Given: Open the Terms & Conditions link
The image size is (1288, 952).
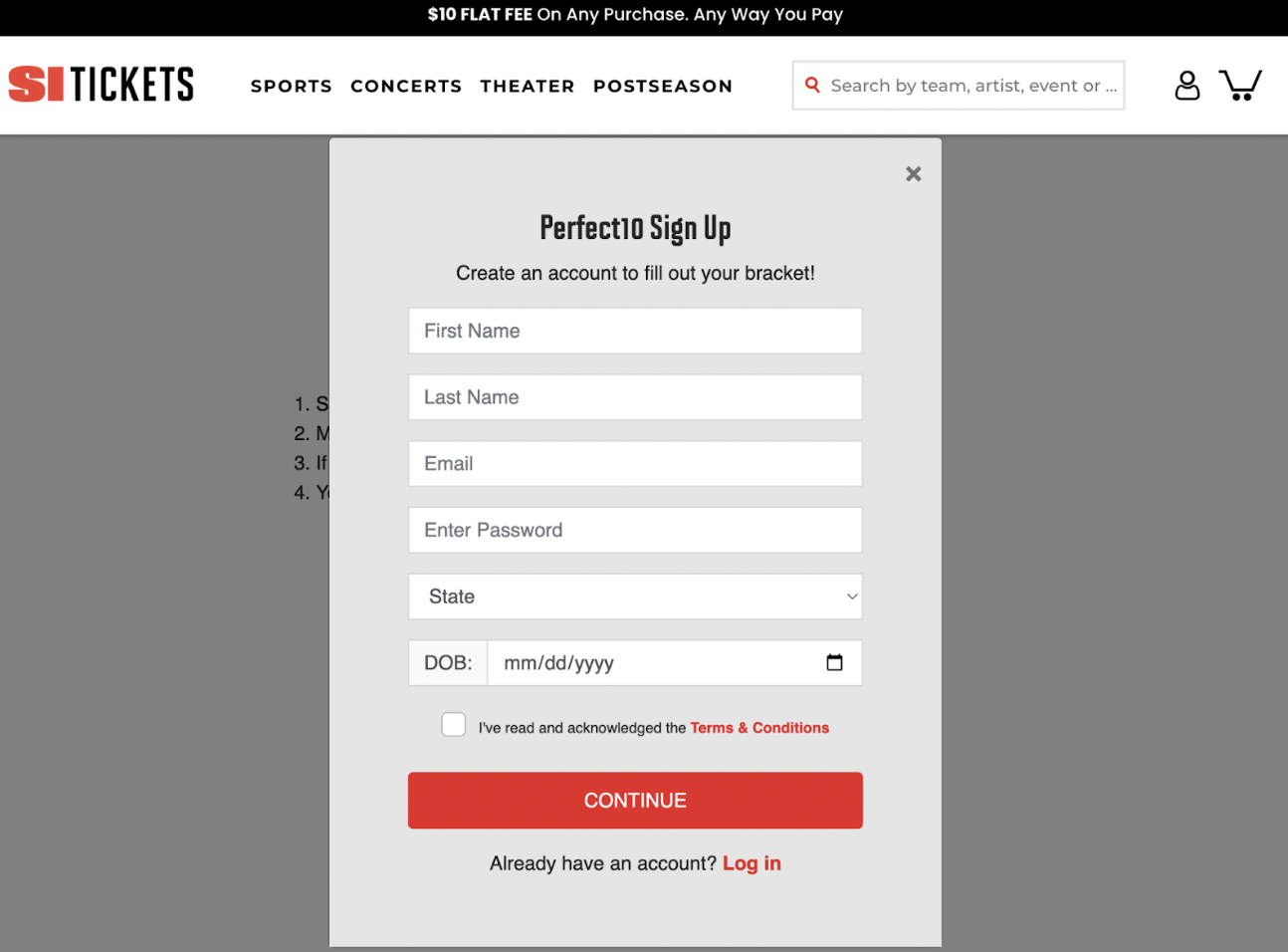Looking at the screenshot, I should 759,727.
